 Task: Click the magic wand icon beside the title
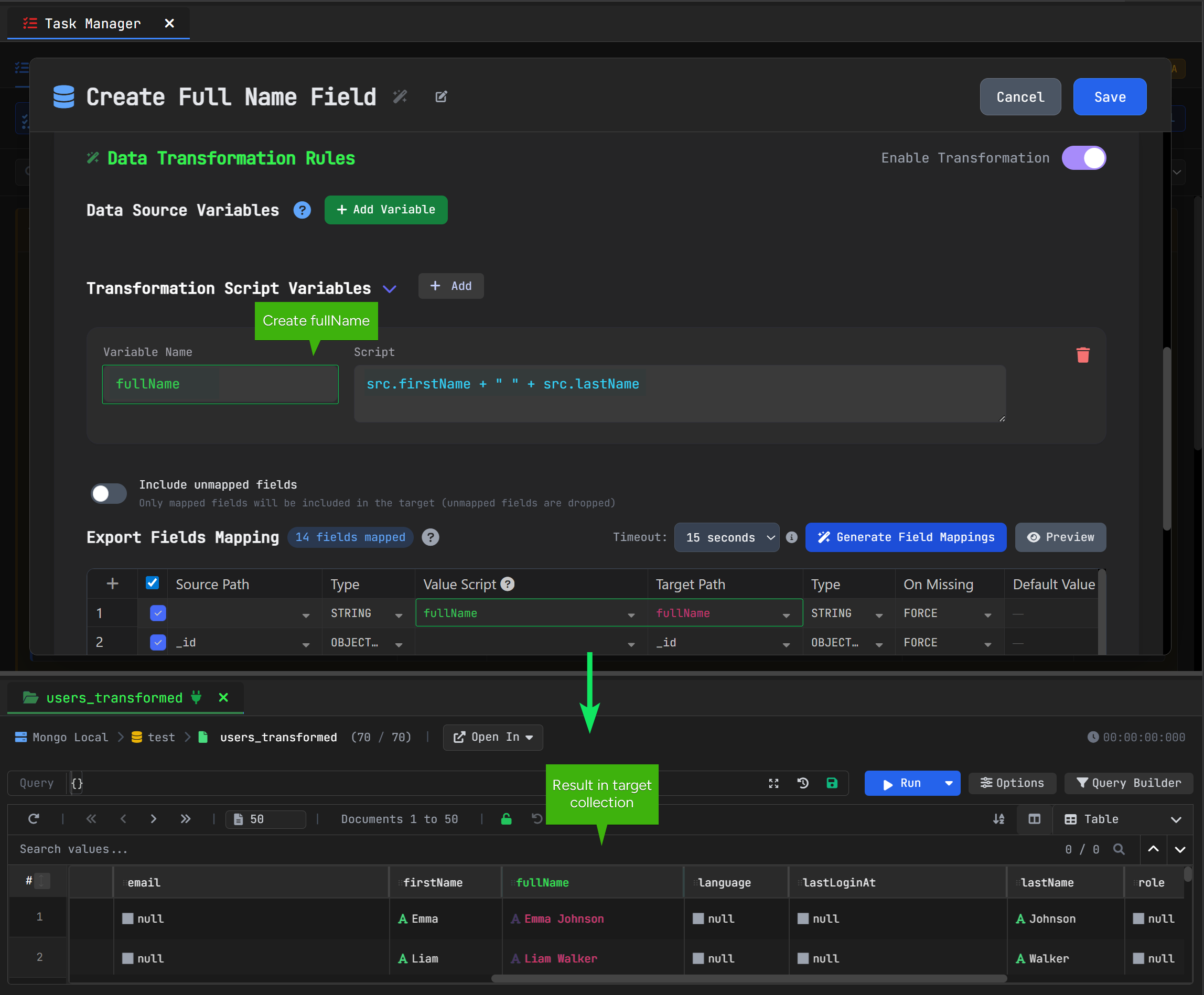(x=400, y=97)
